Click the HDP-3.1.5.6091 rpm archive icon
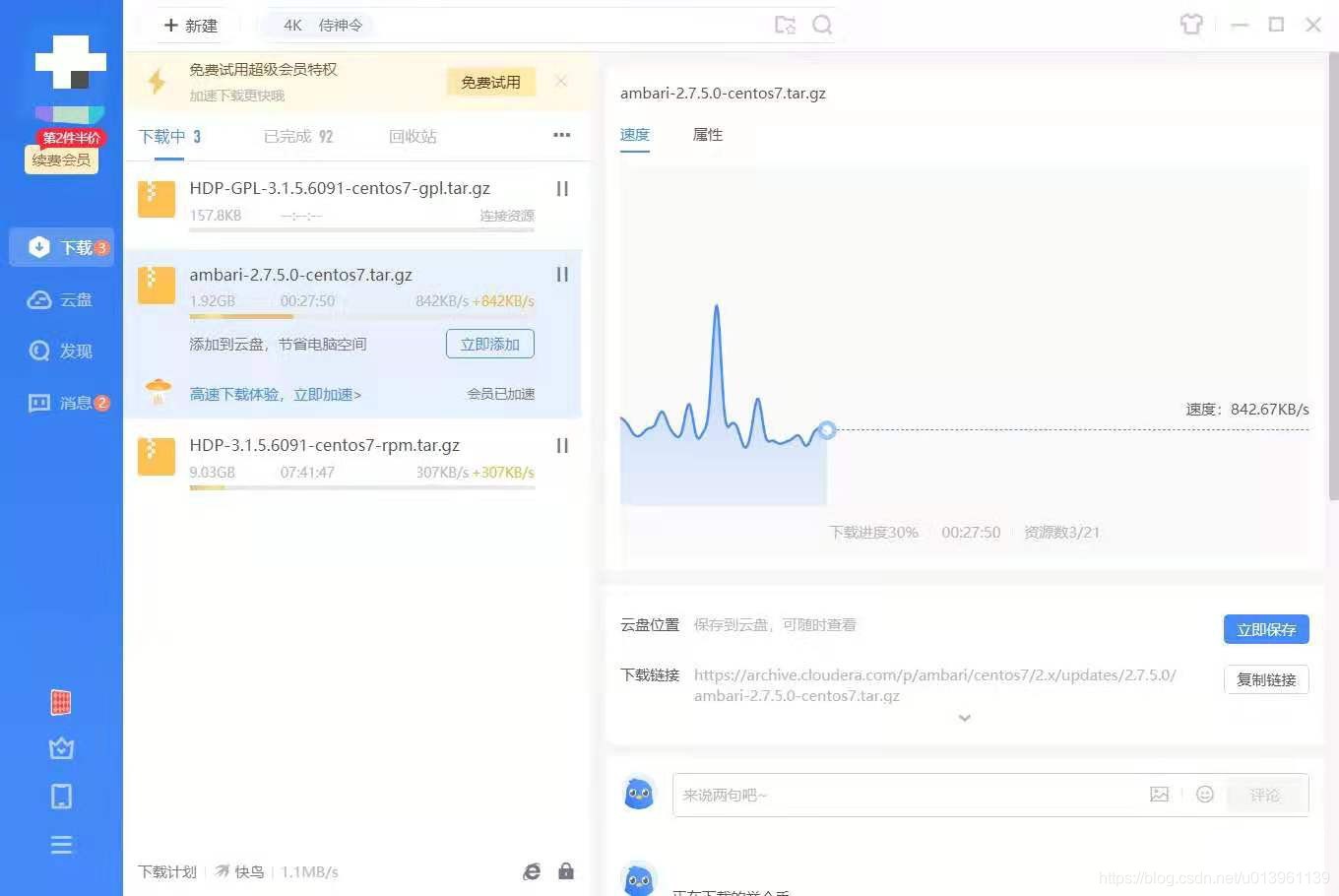 157,456
